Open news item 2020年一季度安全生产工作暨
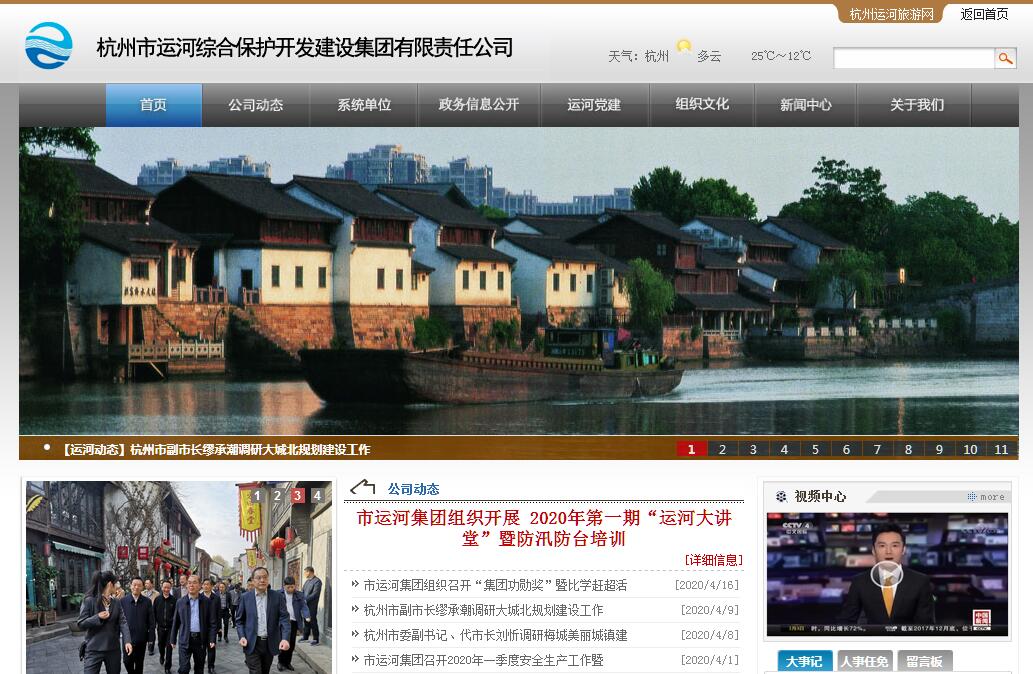 (483, 660)
